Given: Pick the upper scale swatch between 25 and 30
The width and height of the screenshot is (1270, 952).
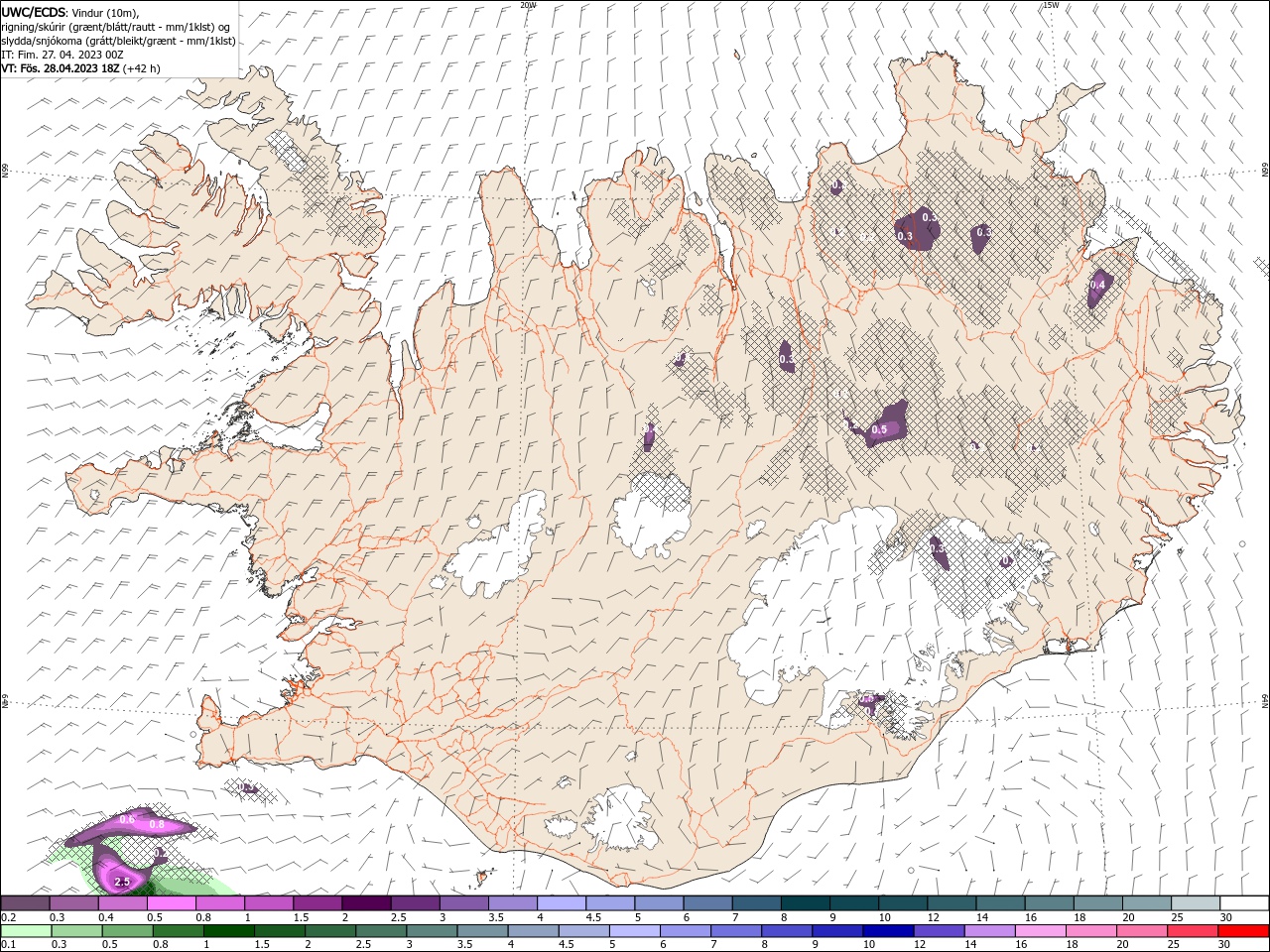Looking at the screenshot, I should point(1196,903).
